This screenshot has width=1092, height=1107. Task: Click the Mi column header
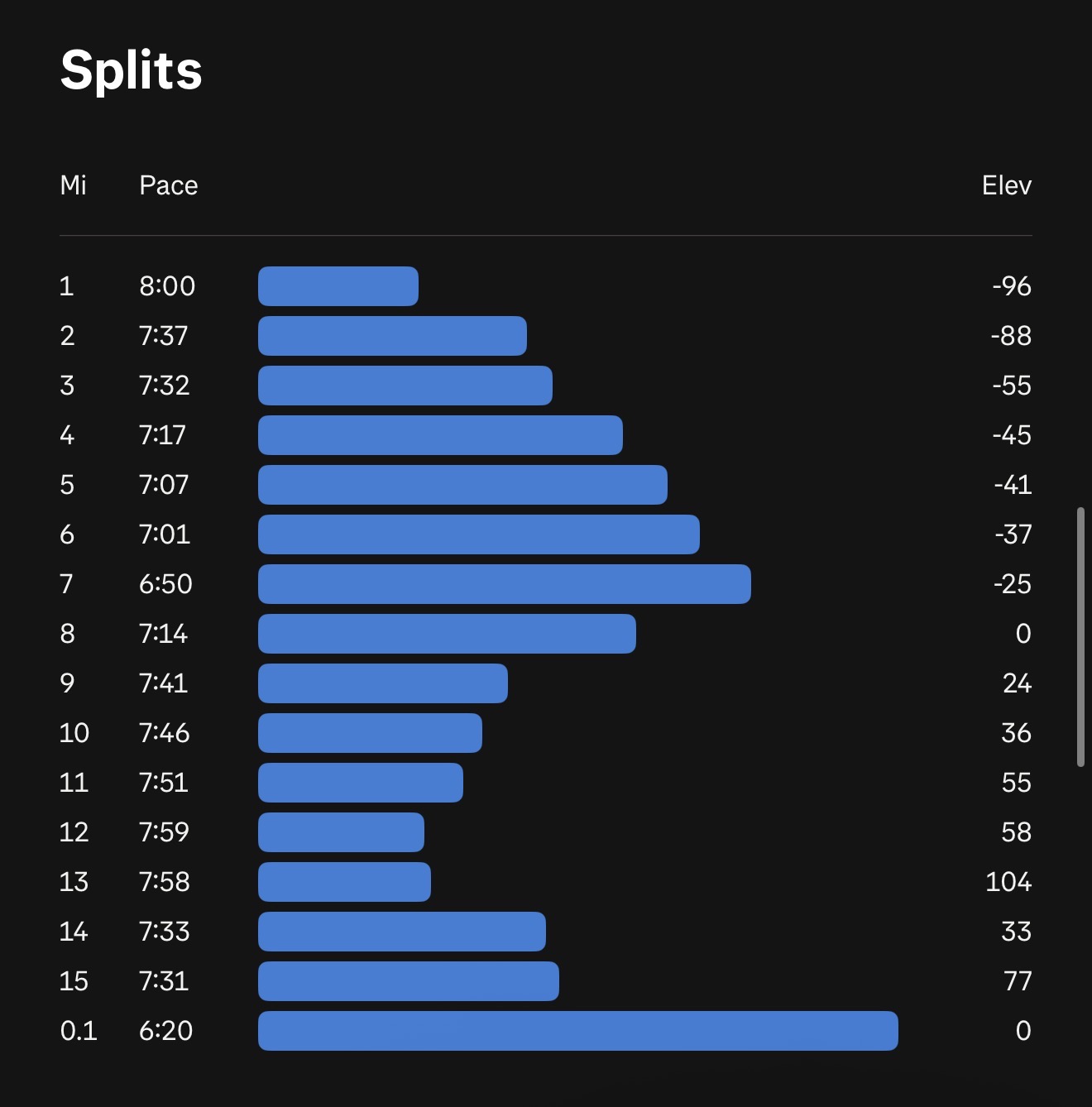pos(73,185)
